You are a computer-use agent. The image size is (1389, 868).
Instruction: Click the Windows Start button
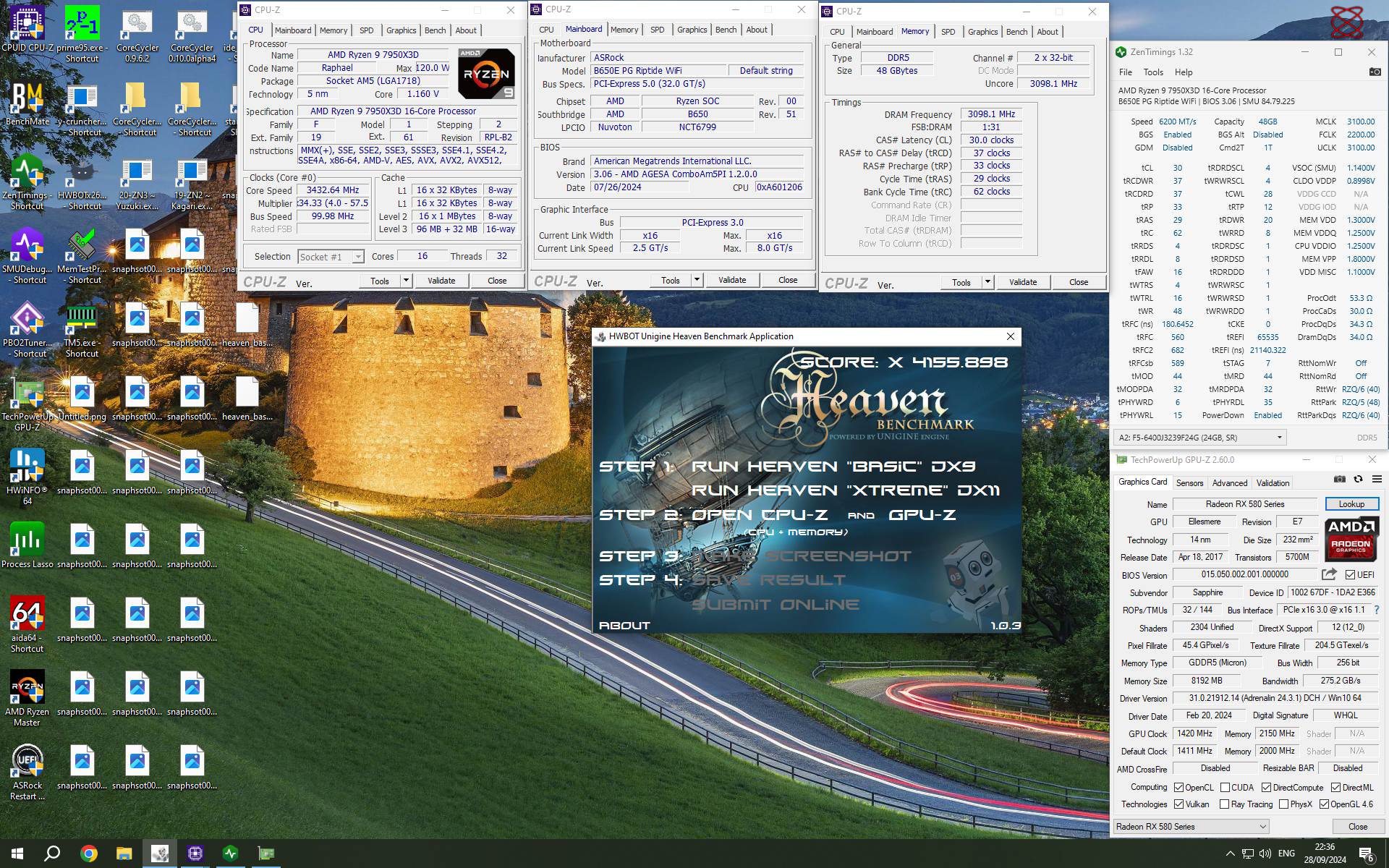(x=17, y=854)
